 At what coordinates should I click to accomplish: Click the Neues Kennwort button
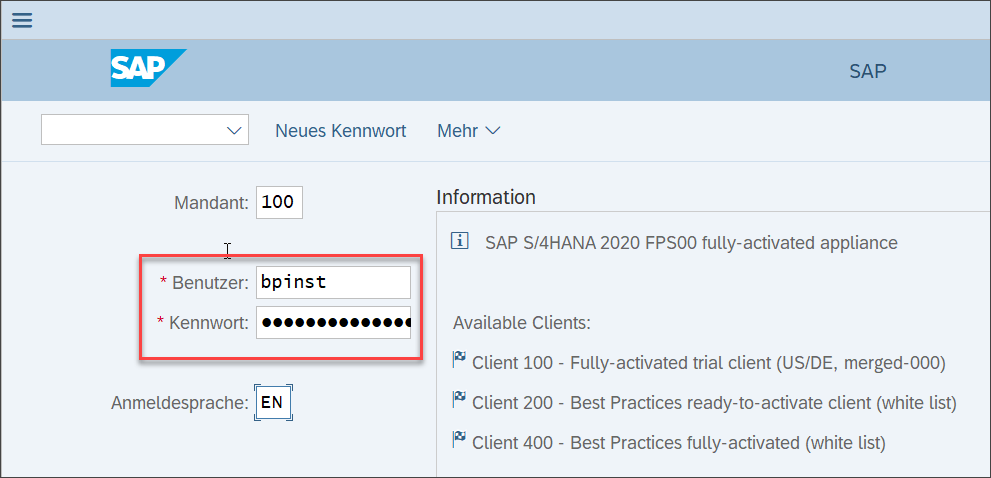pyautogui.click(x=341, y=131)
